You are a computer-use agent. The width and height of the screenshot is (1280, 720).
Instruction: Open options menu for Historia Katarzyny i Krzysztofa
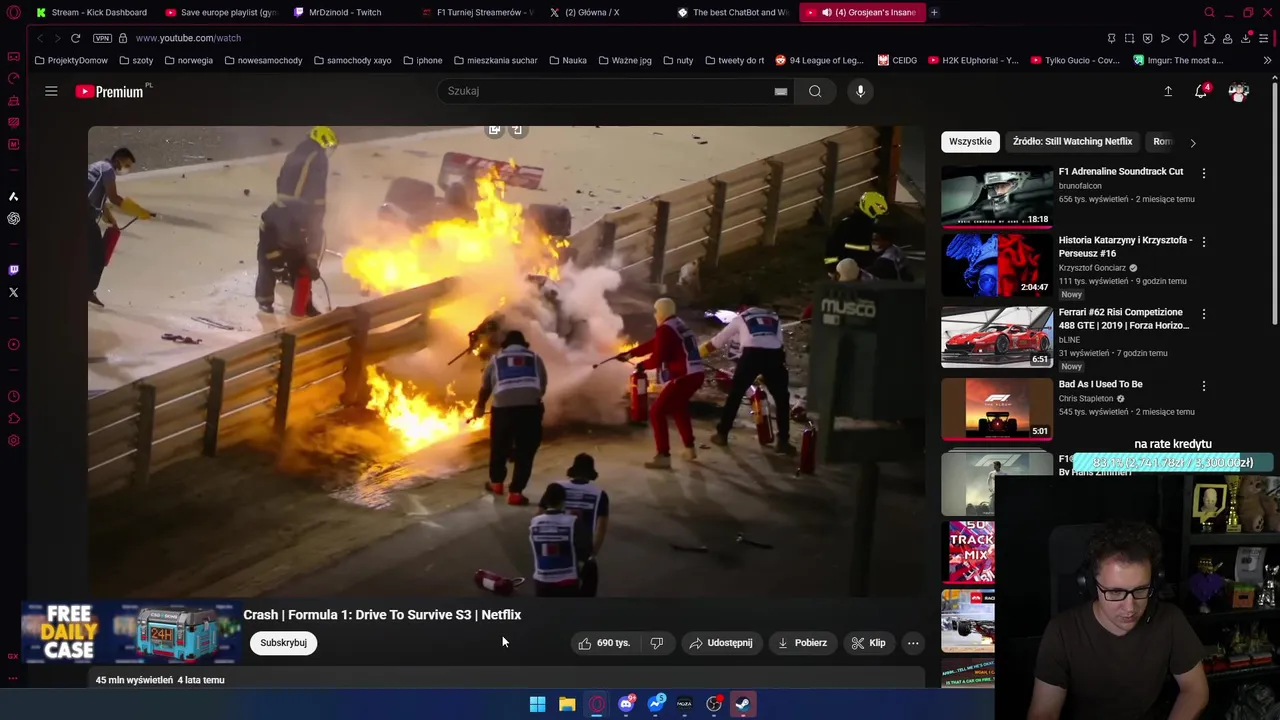(1204, 242)
